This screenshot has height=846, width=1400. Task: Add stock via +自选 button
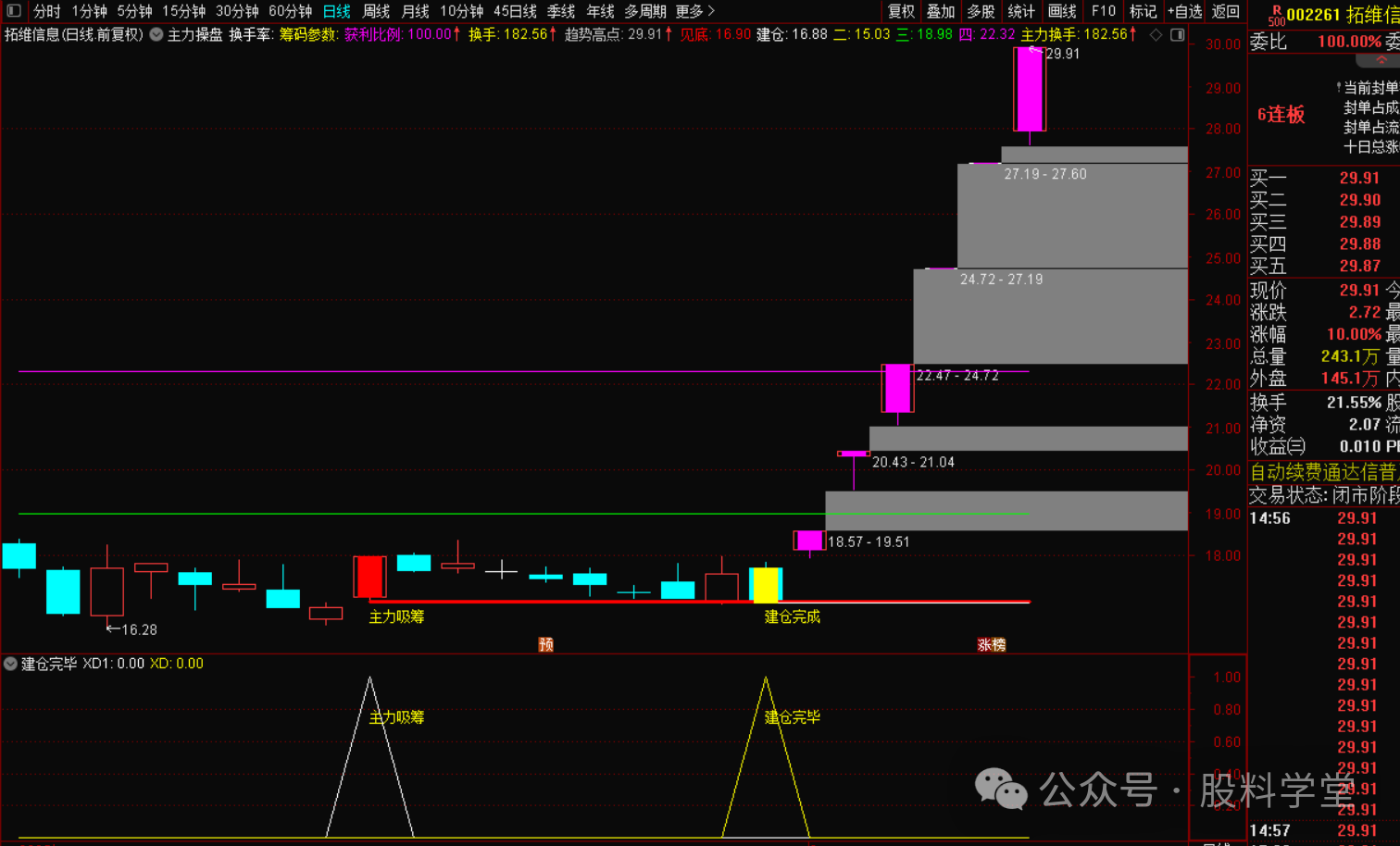point(1184,11)
